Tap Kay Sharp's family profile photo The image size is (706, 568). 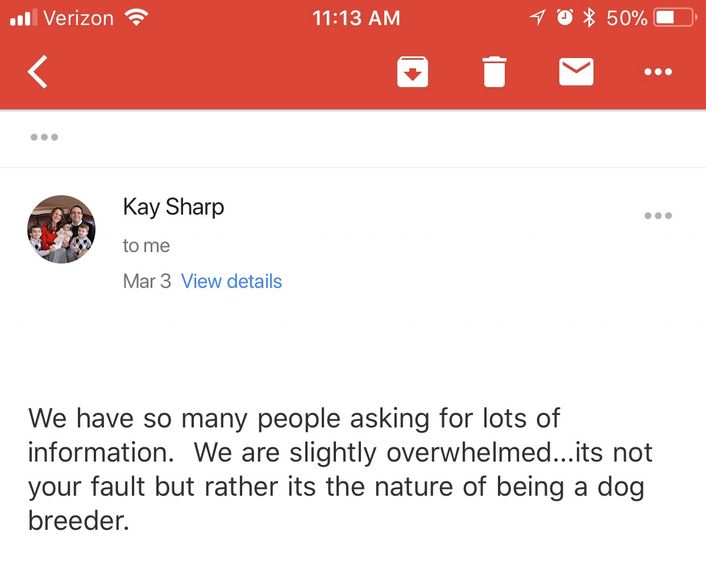pos(61,229)
